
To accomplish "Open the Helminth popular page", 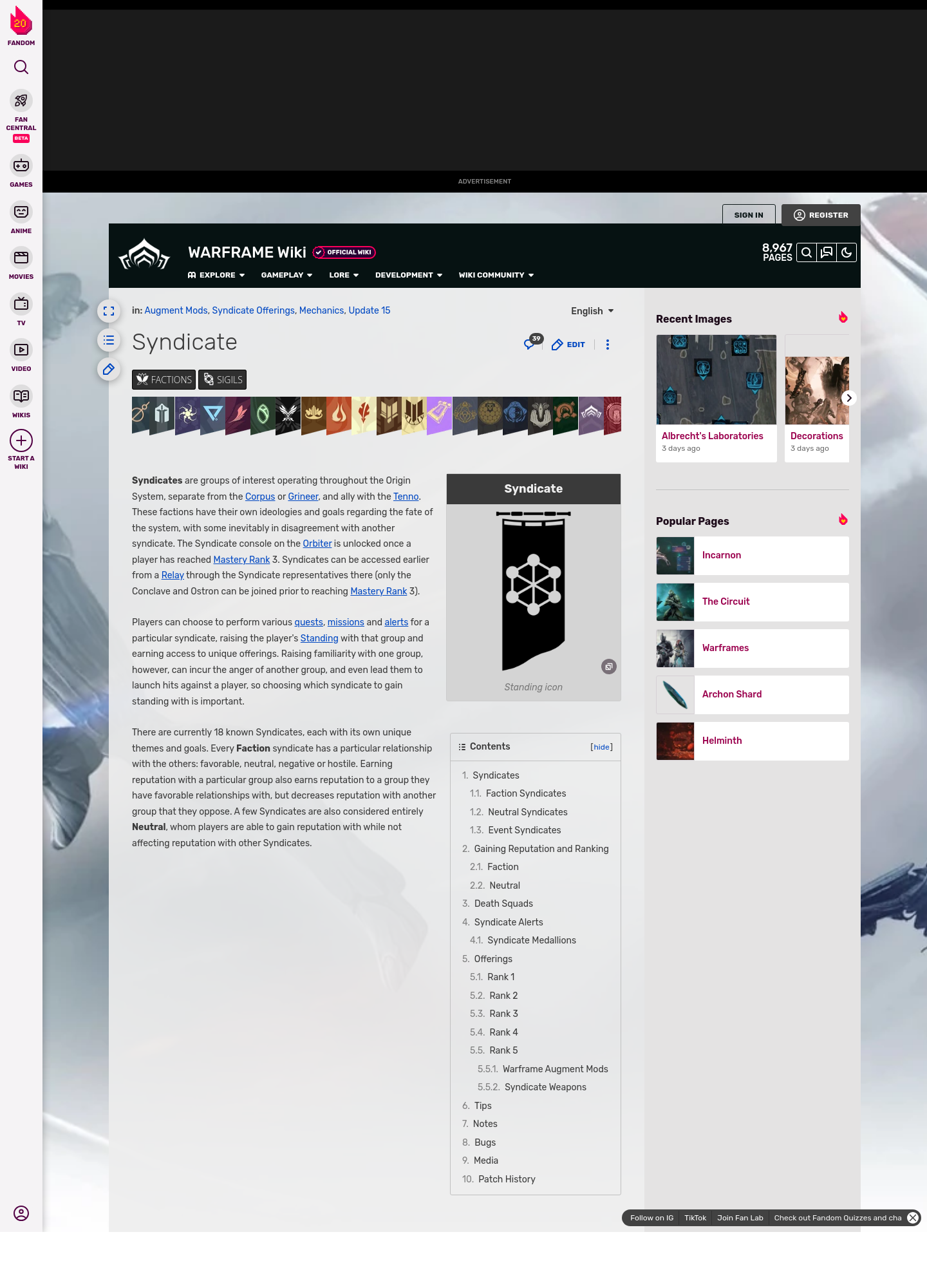I will (x=753, y=741).
